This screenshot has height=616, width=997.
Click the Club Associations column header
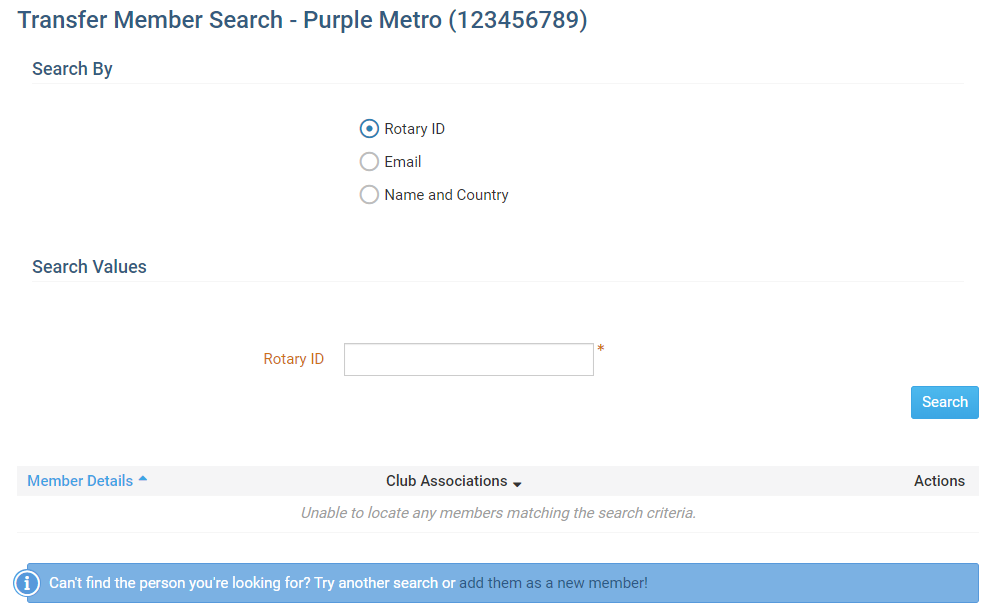click(446, 481)
